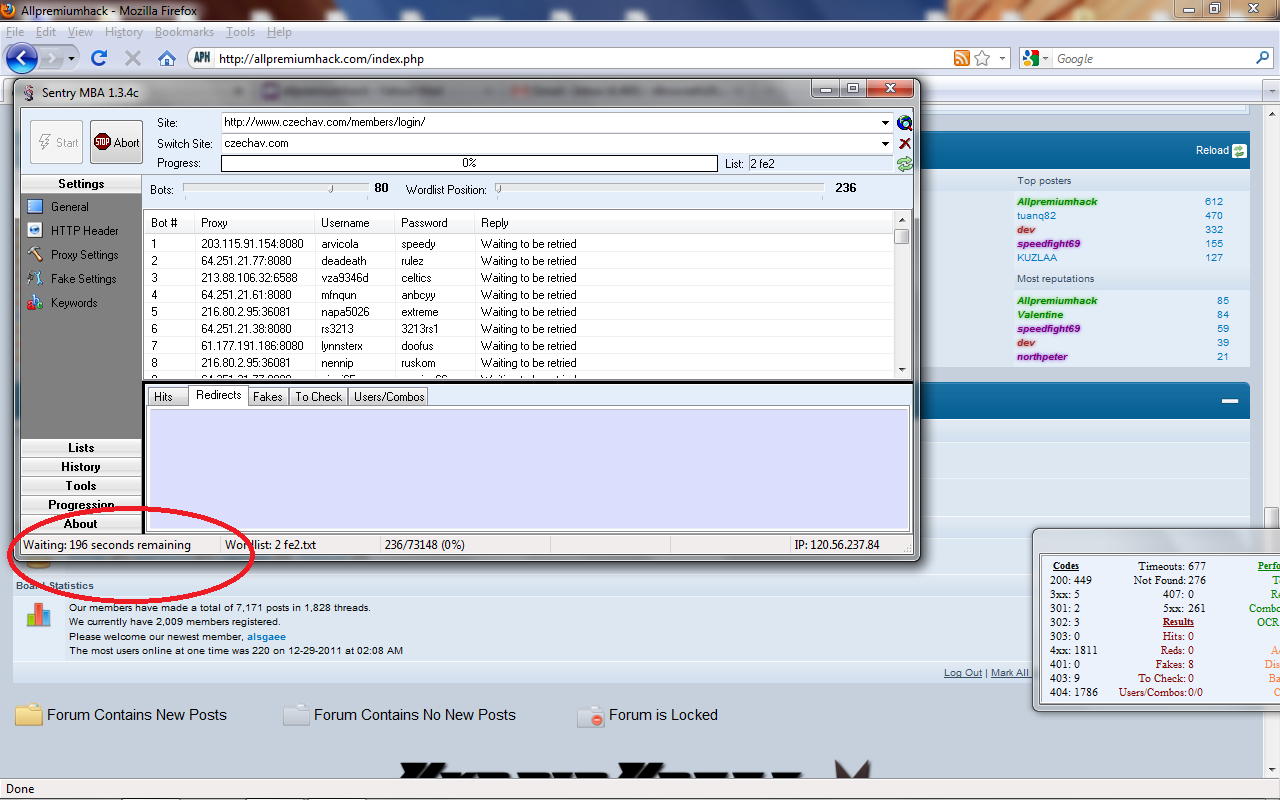
Task: Click the Log Out link on forum
Action: pyautogui.click(x=963, y=673)
